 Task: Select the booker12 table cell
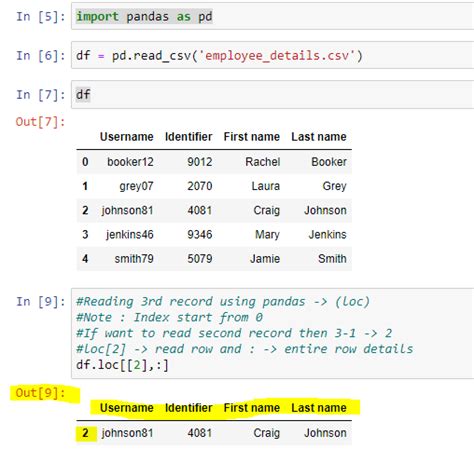pyautogui.click(x=130, y=162)
